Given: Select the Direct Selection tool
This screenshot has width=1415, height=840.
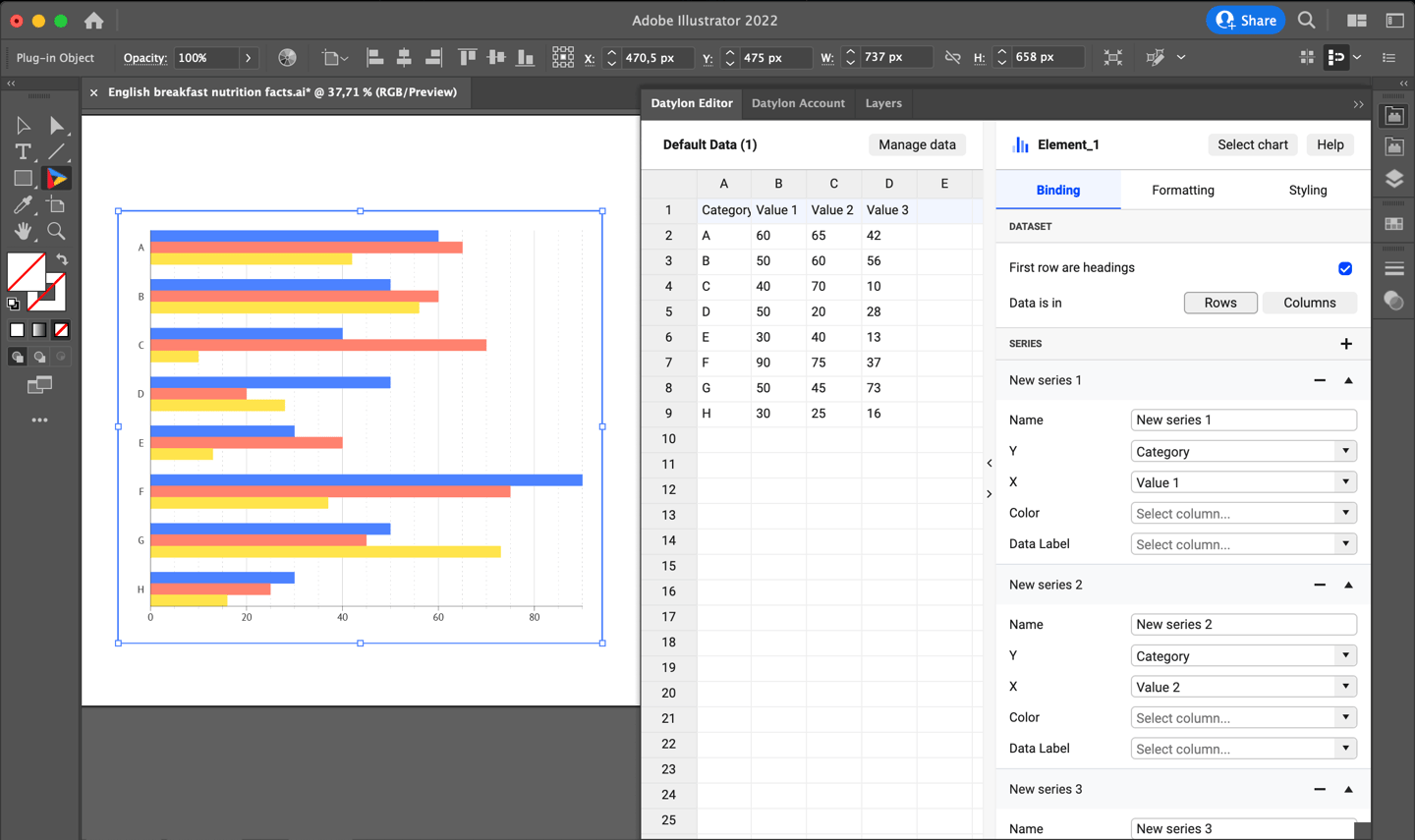Looking at the screenshot, I should tap(57, 125).
